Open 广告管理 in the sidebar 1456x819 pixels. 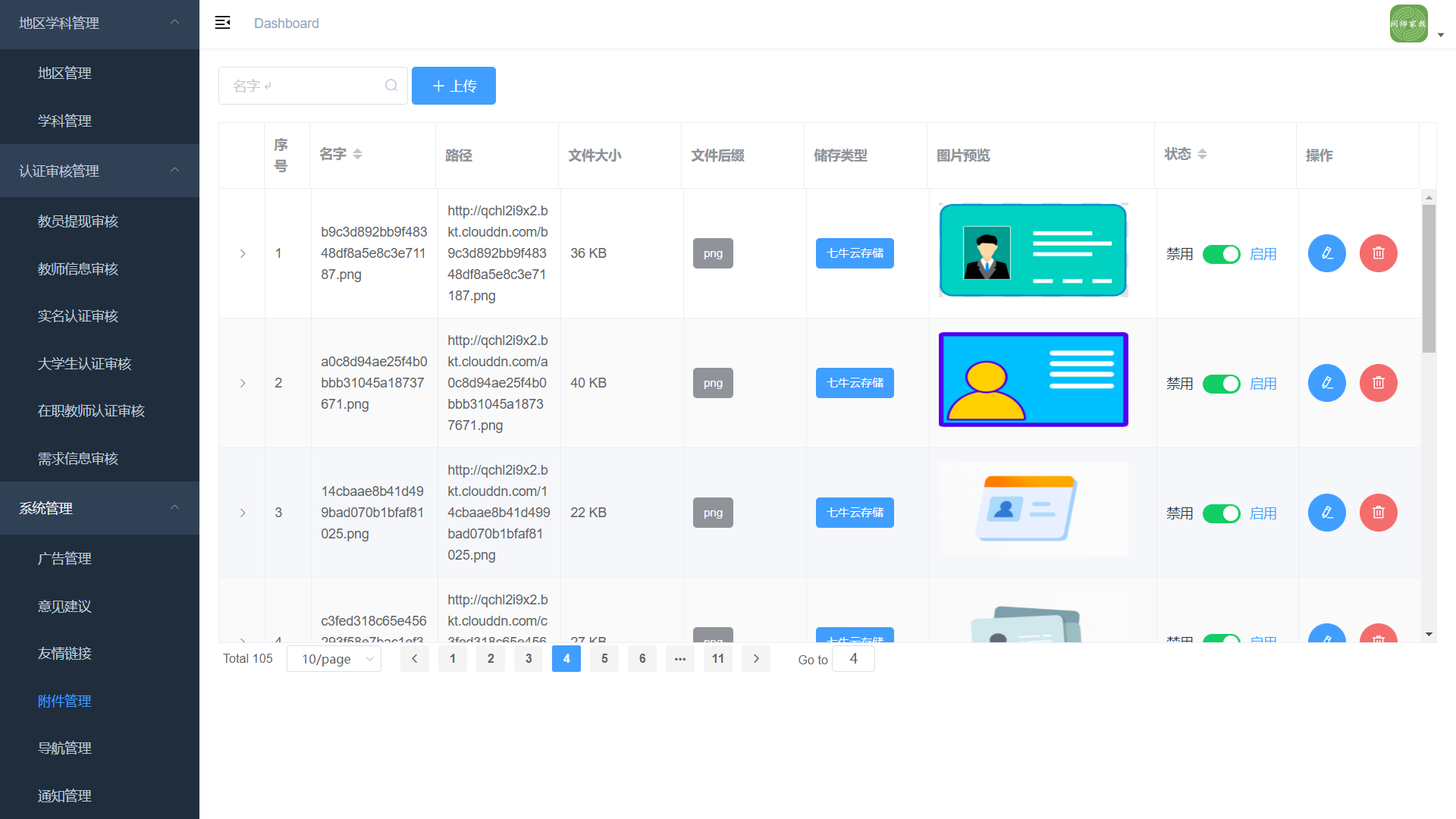[x=64, y=559]
